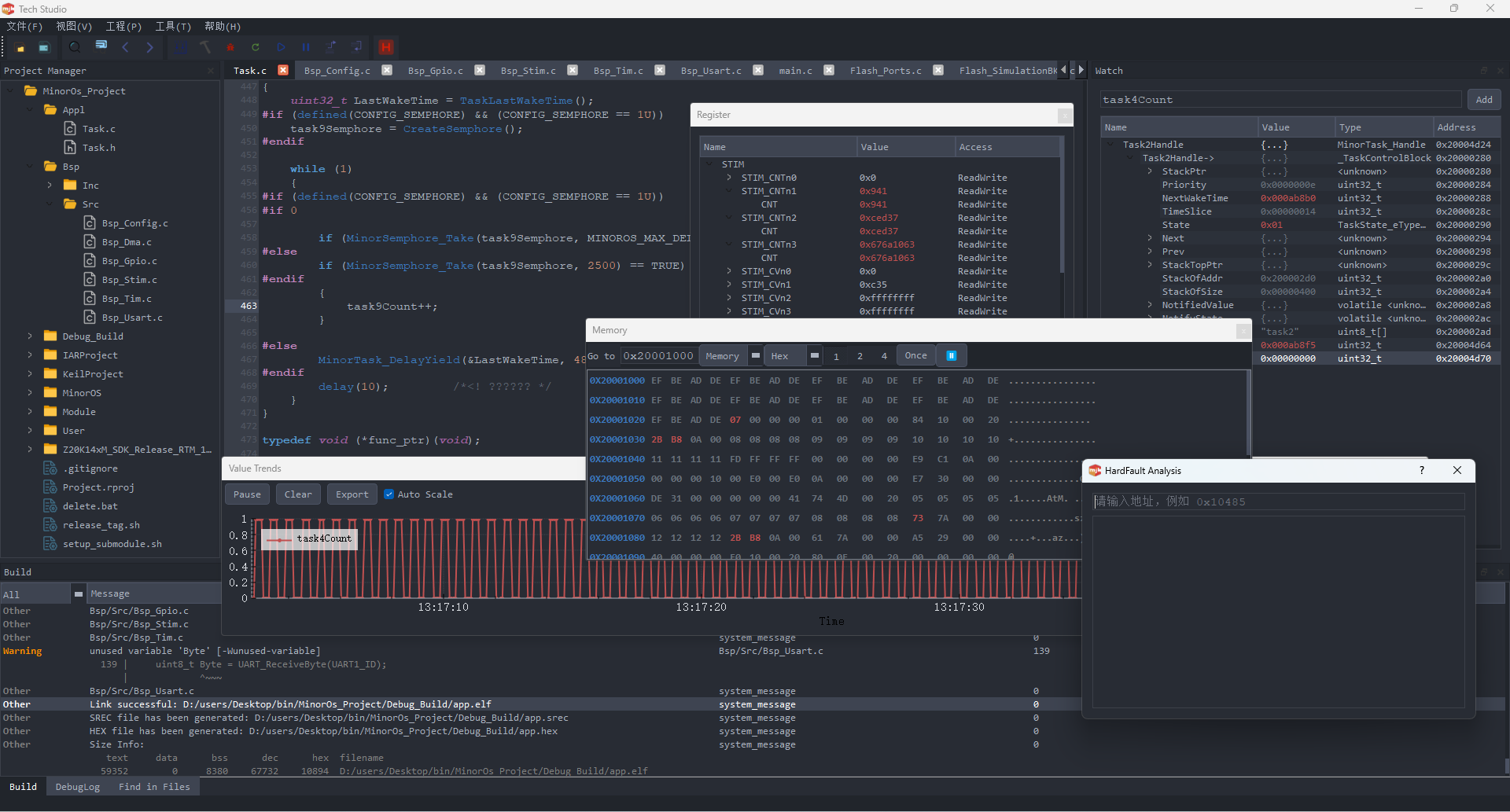
Task: Click Clear button in Value Trends
Action: (x=298, y=494)
